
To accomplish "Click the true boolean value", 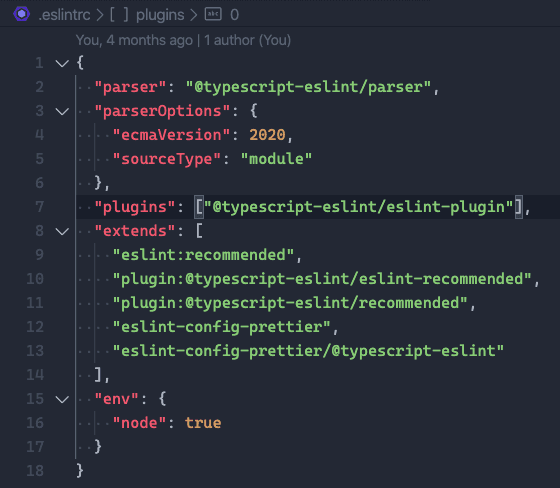I will click(203, 423).
